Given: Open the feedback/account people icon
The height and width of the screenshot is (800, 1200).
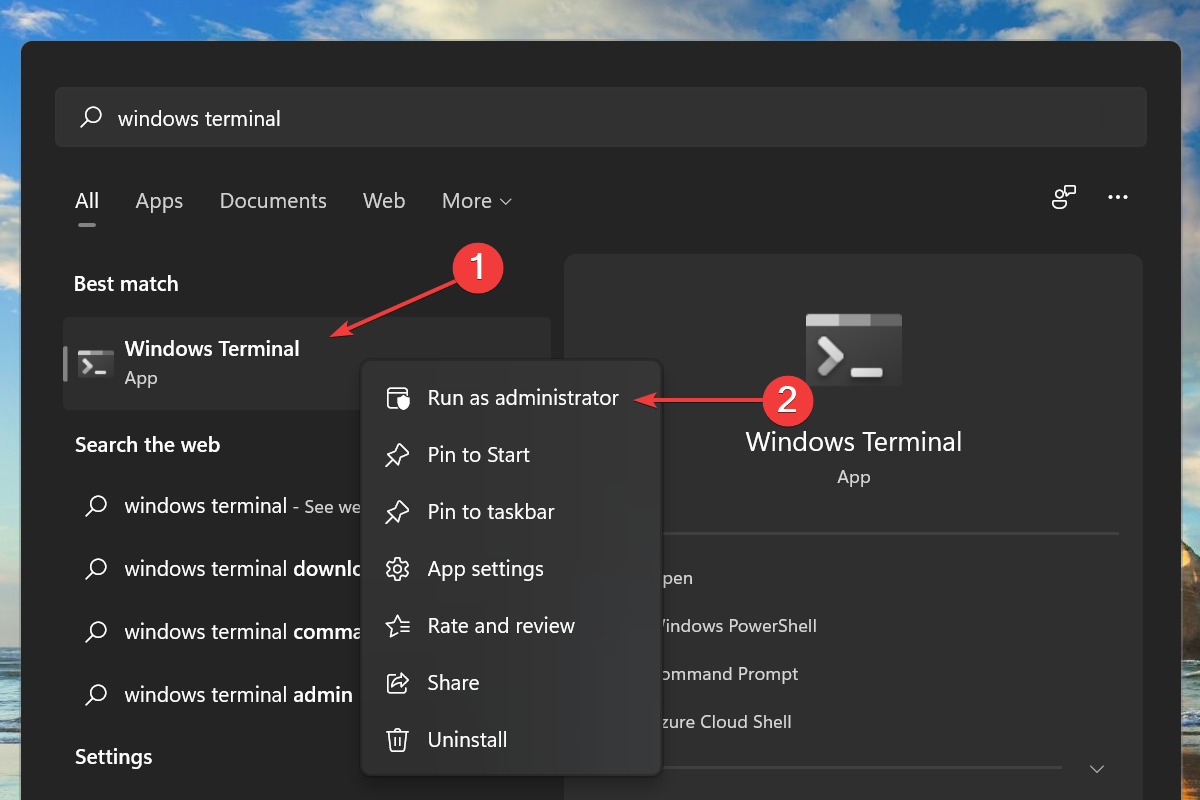Looking at the screenshot, I should 1064,198.
